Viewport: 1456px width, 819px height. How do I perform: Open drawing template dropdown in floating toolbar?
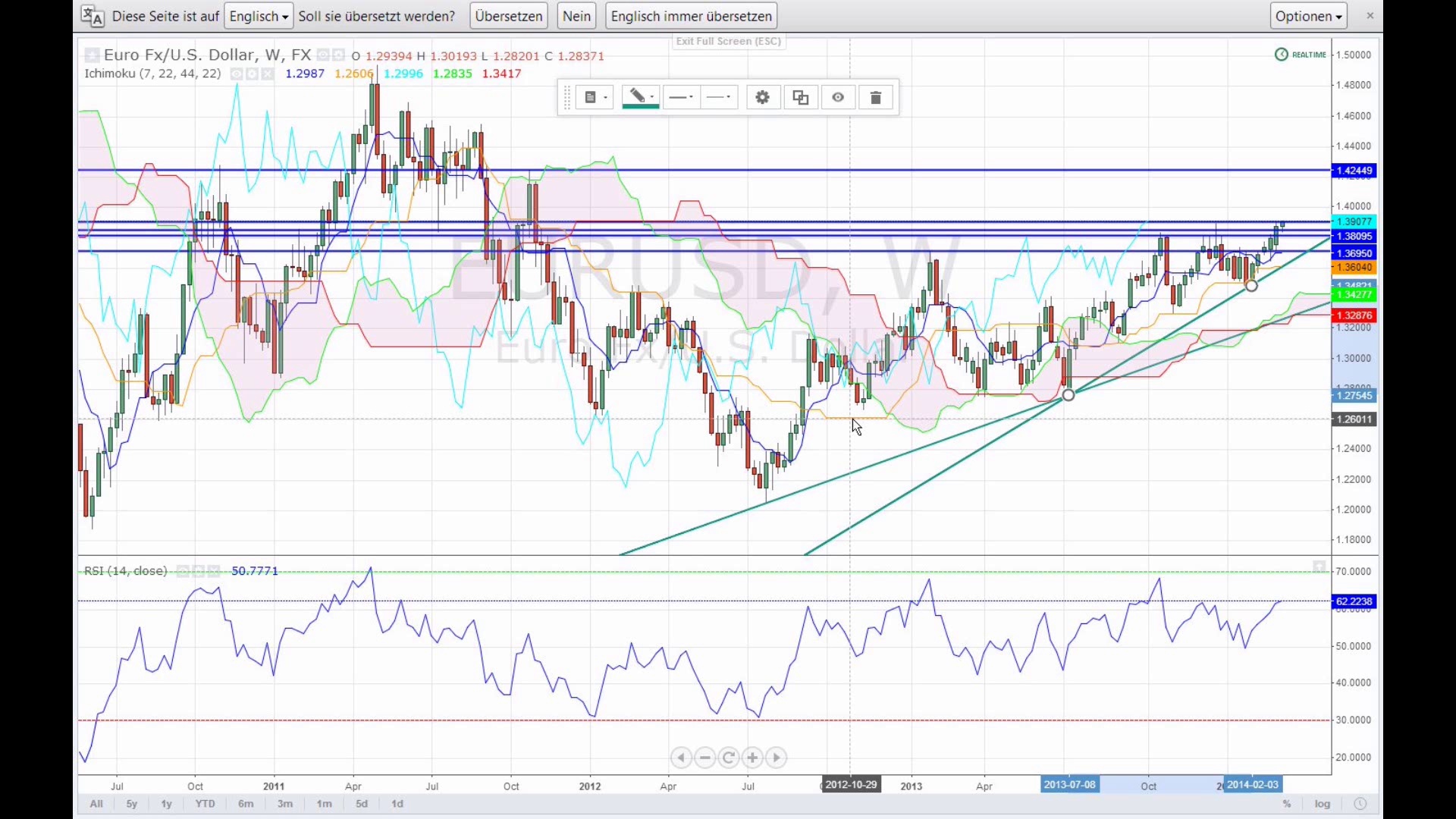coord(595,98)
